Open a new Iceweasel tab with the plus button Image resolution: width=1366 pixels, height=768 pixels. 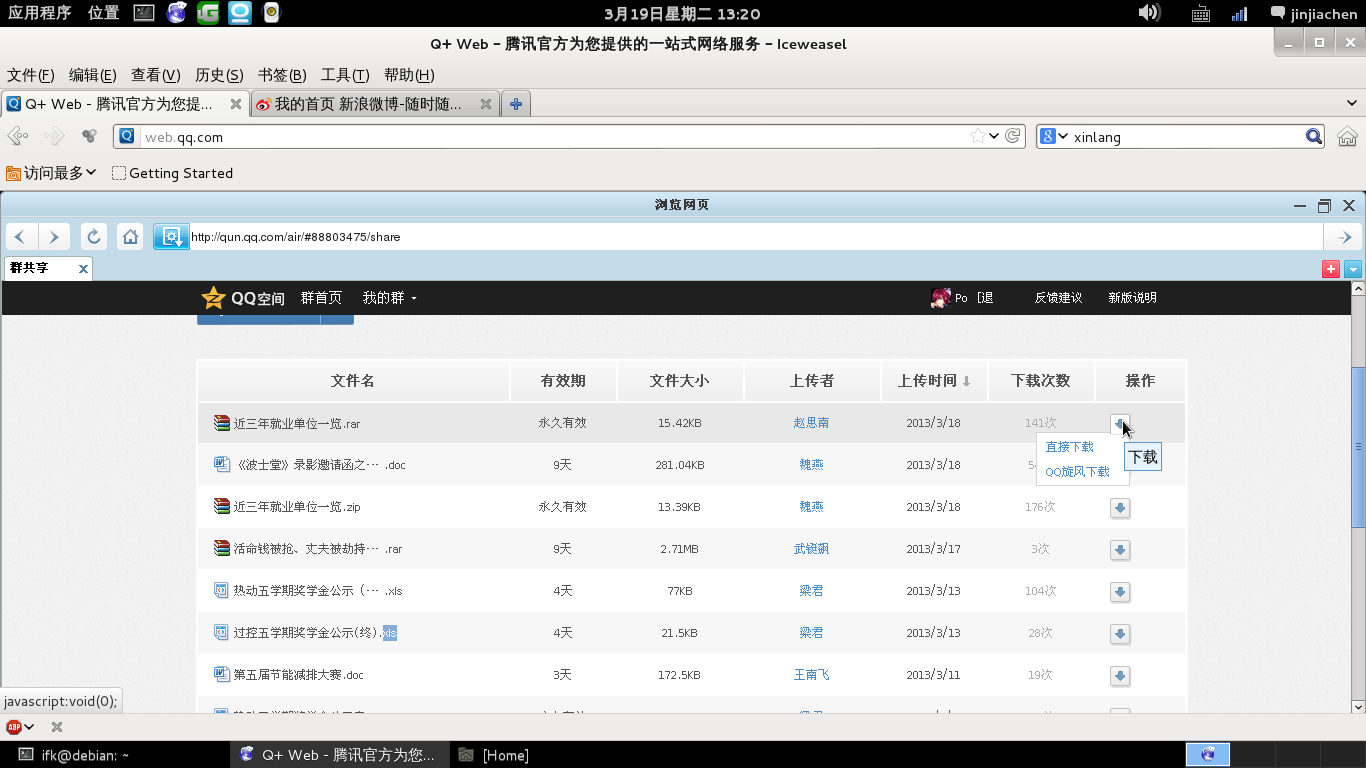pos(516,104)
